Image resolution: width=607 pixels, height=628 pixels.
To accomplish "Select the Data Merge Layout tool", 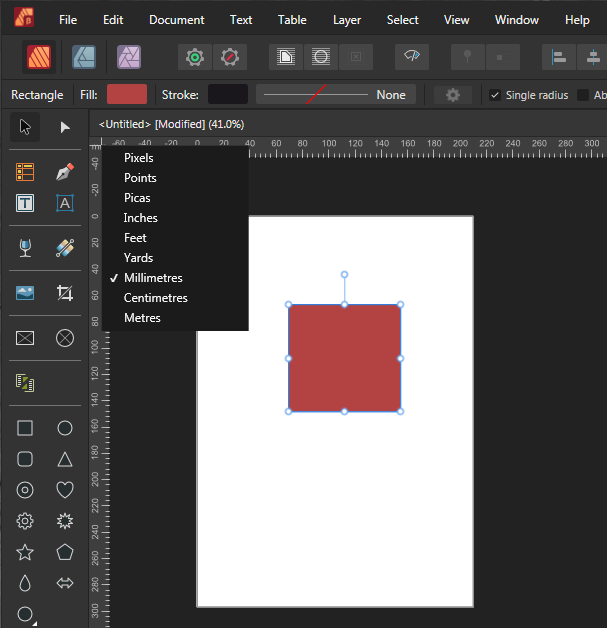I will (25, 383).
